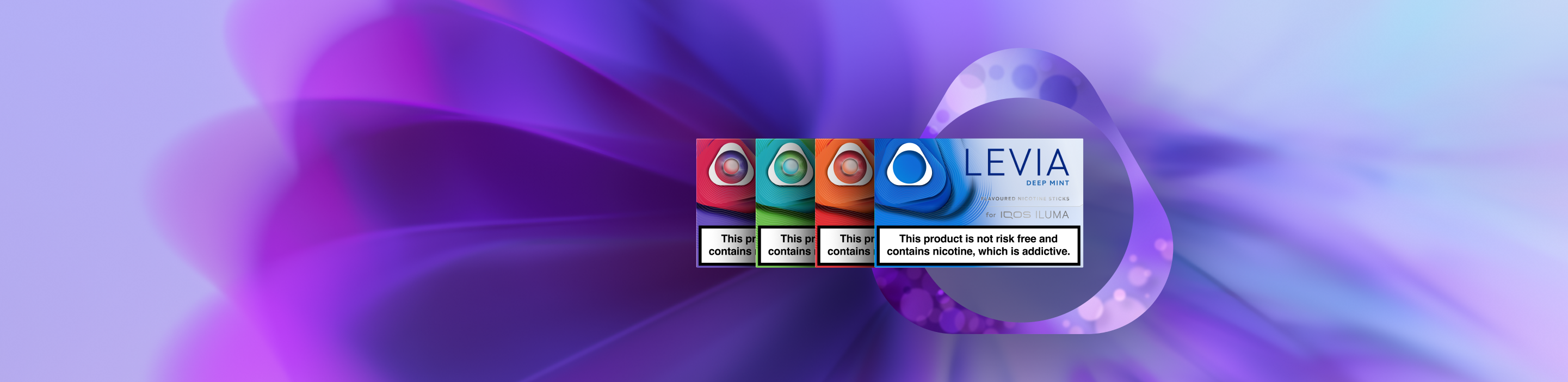Click the warning label on teal pack
Viewport: 1568px width, 382px height.
(788, 245)
